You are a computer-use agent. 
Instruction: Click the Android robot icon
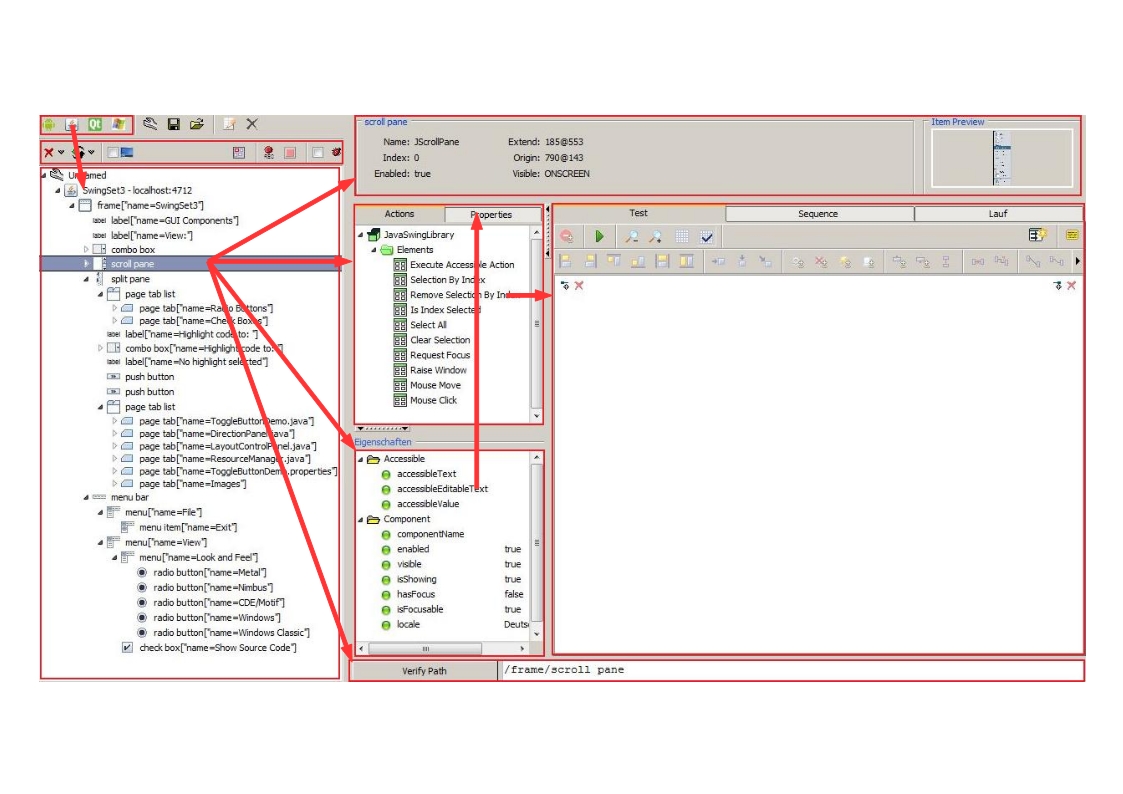click(49, 124)
